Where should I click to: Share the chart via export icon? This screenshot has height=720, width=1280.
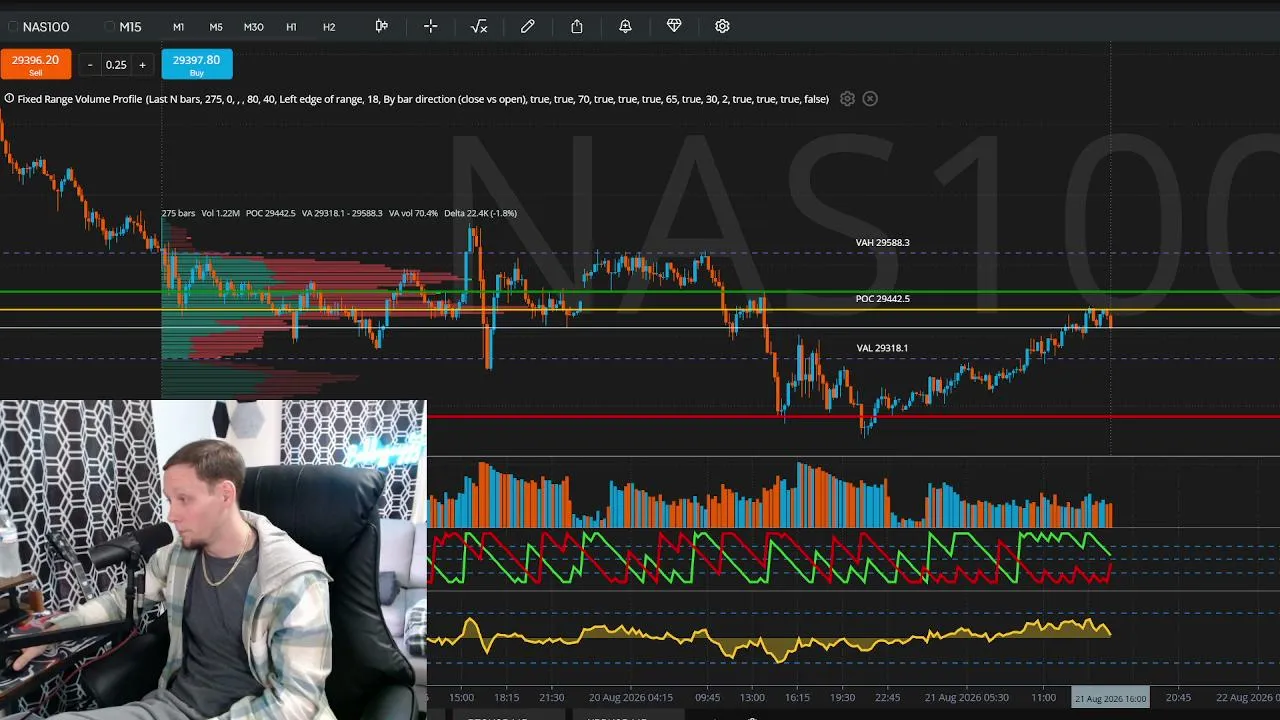pos(577,26)
